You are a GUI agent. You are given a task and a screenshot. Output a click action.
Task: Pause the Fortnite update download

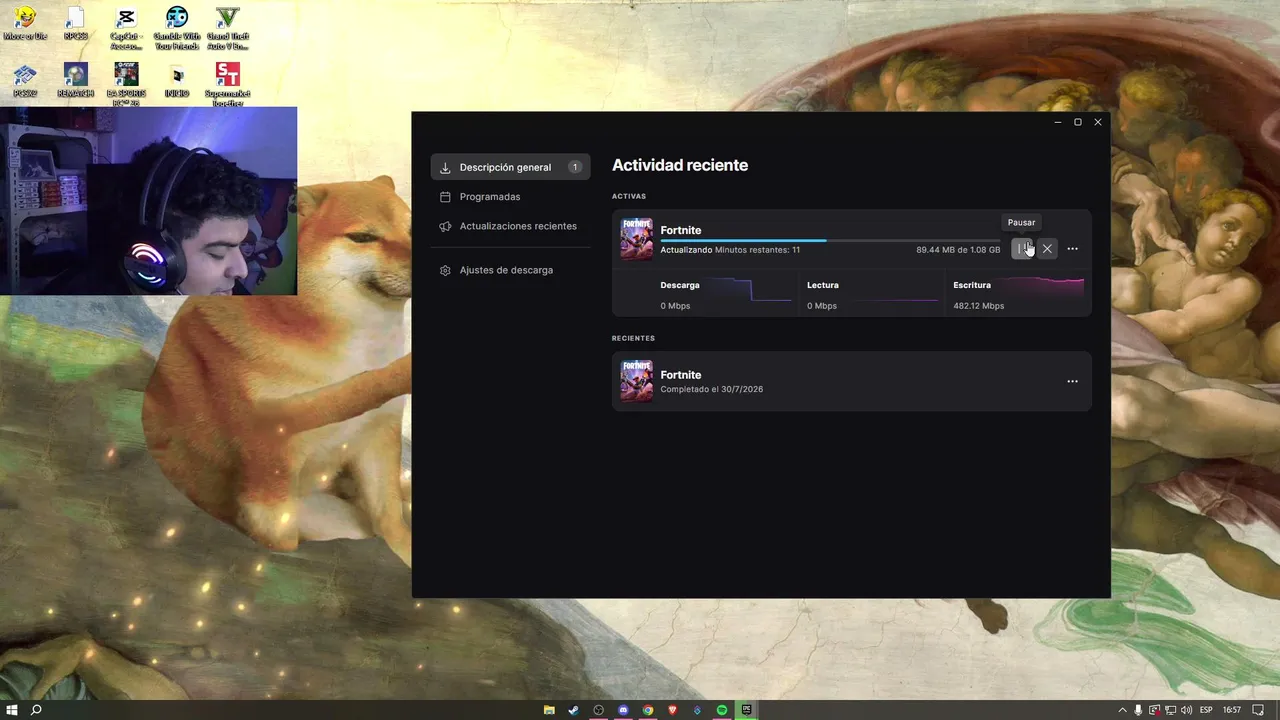1022,249
